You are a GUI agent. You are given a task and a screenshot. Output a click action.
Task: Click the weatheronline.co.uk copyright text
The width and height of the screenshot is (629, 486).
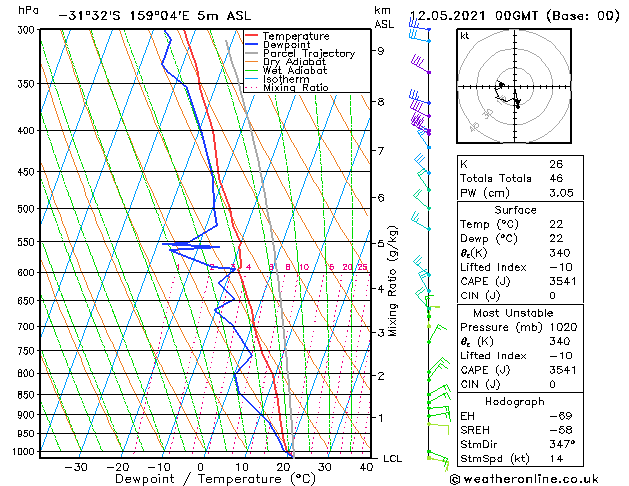pos(524,479)
